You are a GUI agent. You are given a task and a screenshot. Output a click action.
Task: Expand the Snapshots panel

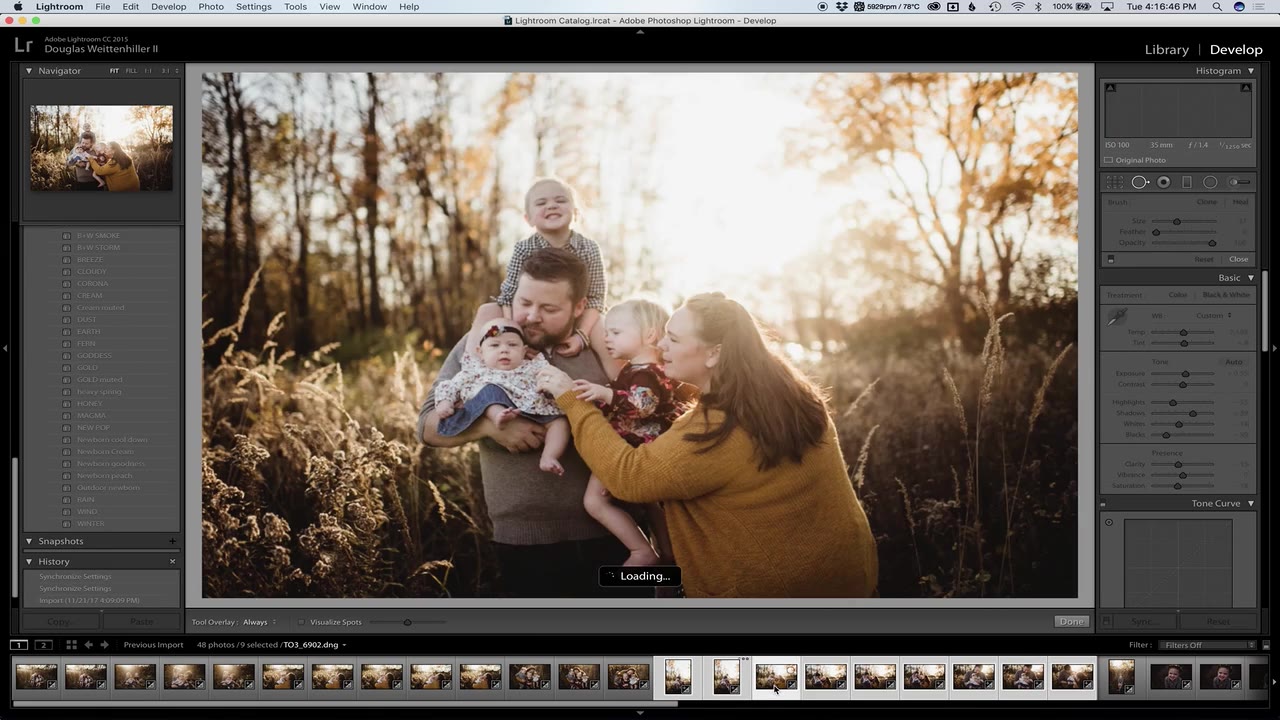point(28,541)
